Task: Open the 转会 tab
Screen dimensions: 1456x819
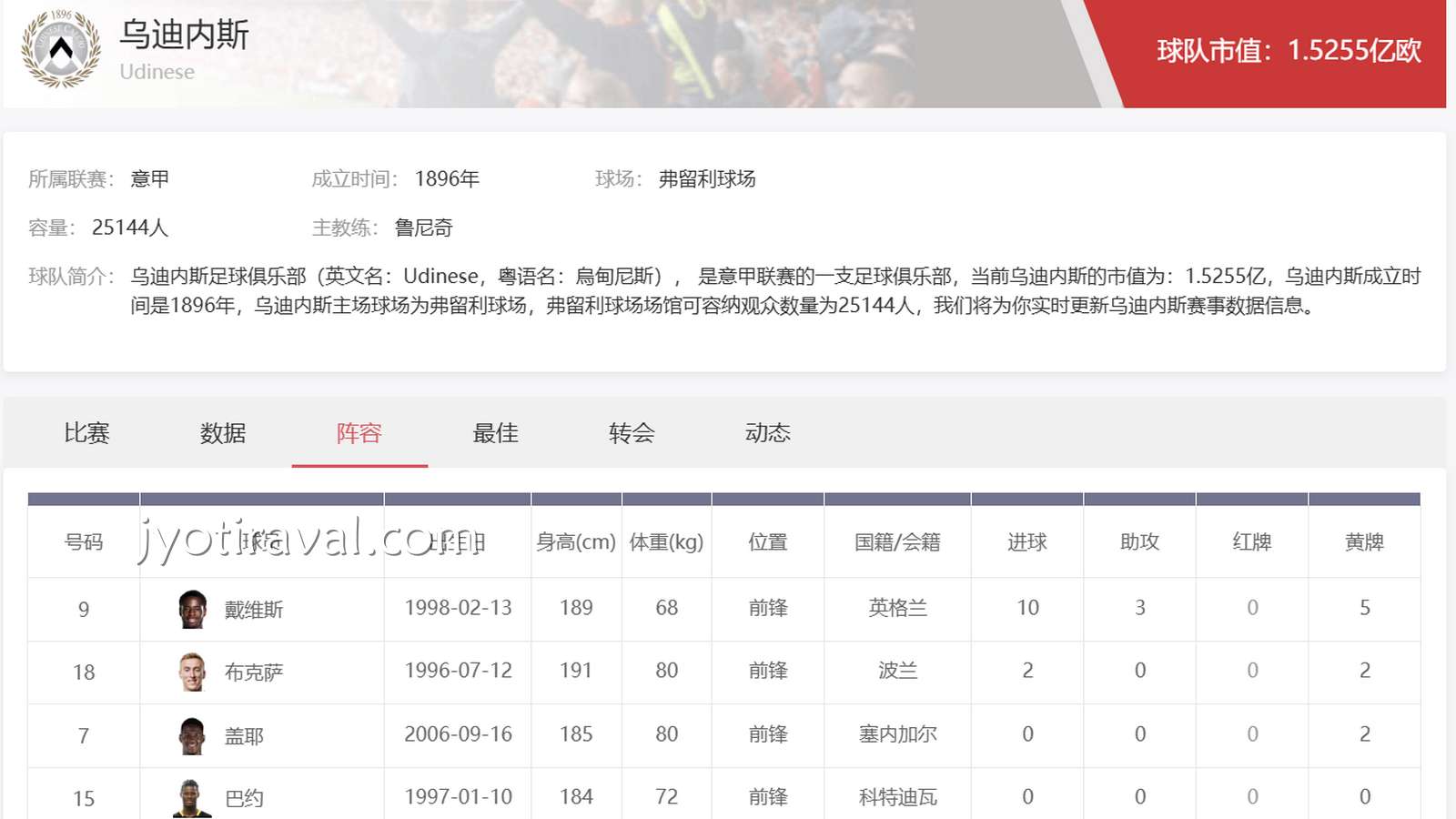Action: (632, 433)
